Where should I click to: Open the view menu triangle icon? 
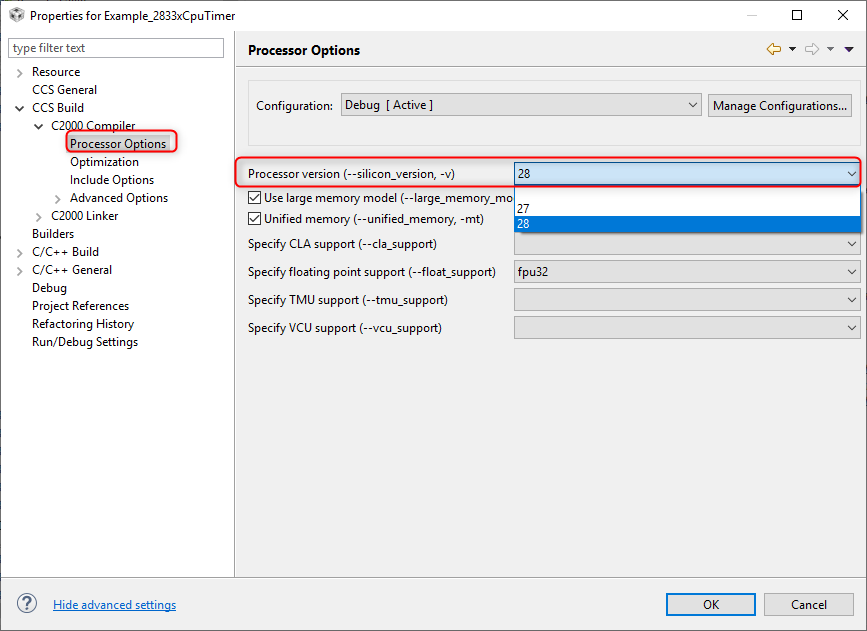point(850,49)
